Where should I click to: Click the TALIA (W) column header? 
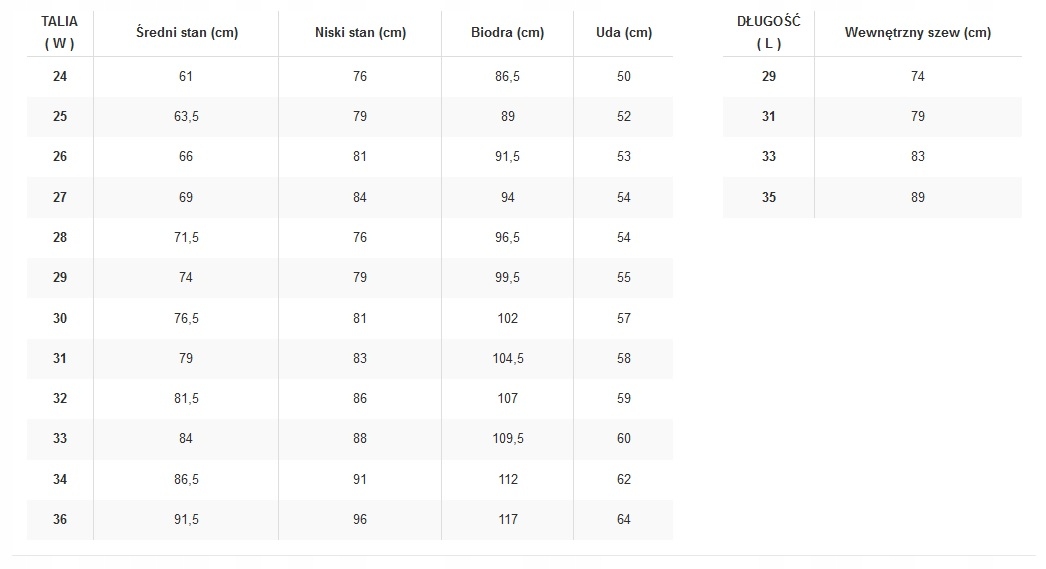pos(60,32)
